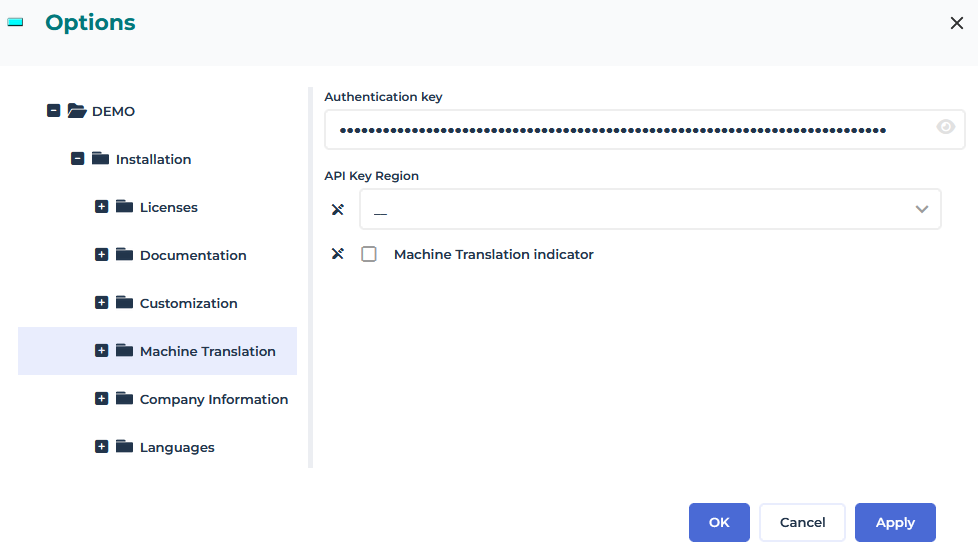
Task: Click the Cancel button
Action: point(802,522)
